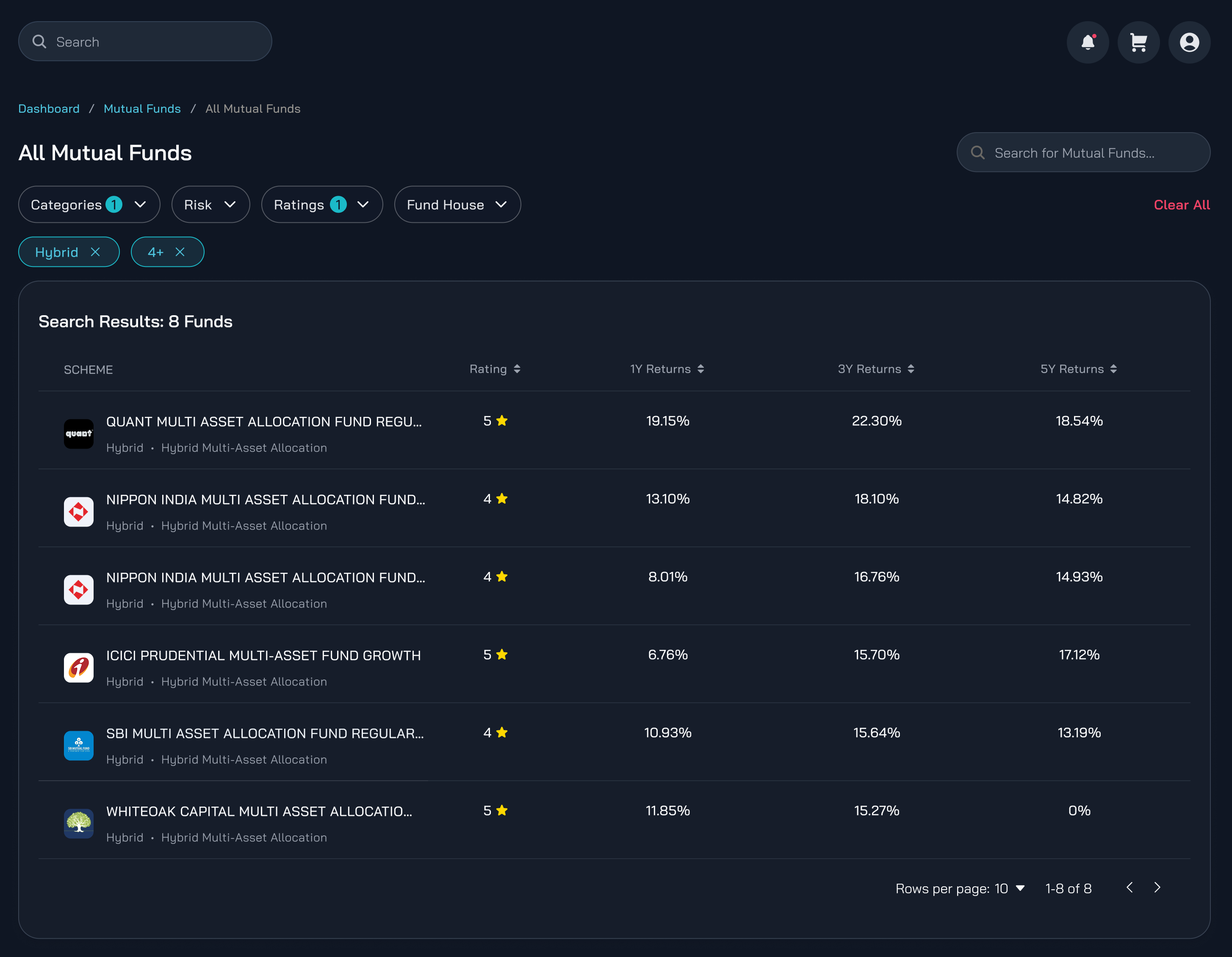
Task: Click the SBI Mutual Fund logo
Action: pos(78,746)
